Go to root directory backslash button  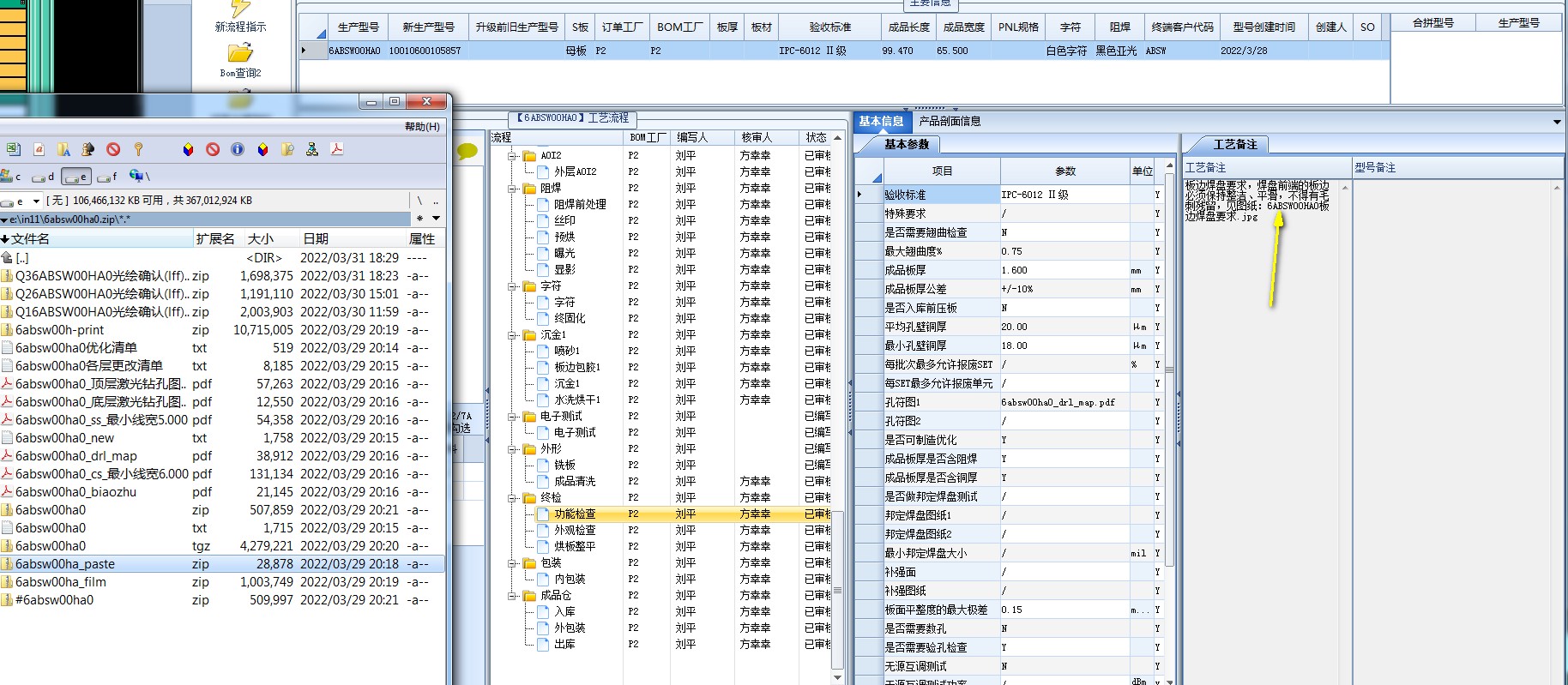(419, 201)
